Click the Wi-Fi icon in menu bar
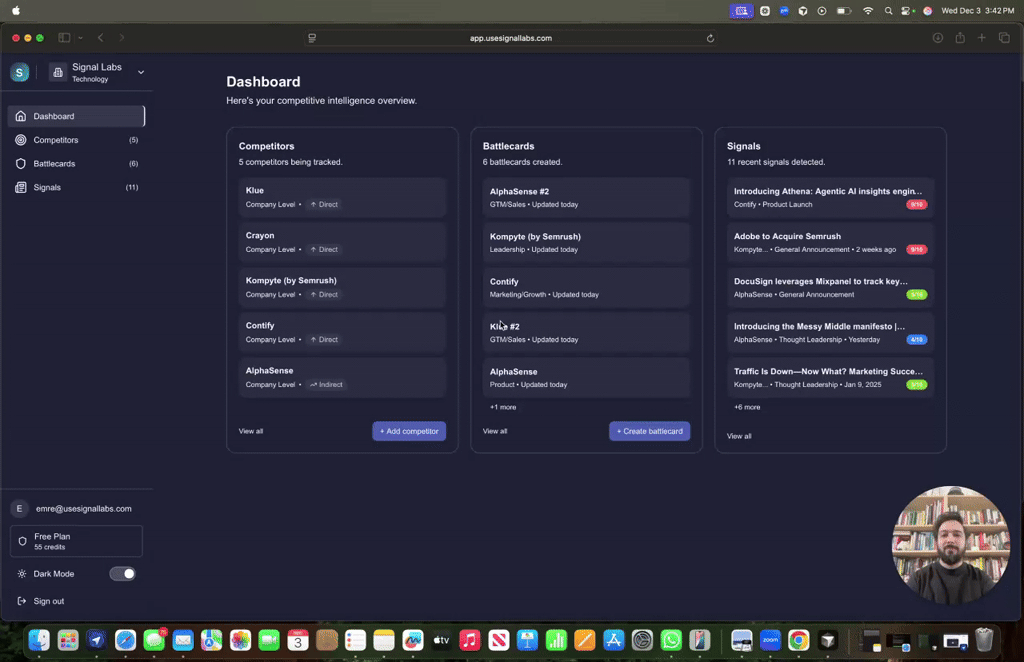Viewport: 1024px width, 662px height. [x=868, y=10]
